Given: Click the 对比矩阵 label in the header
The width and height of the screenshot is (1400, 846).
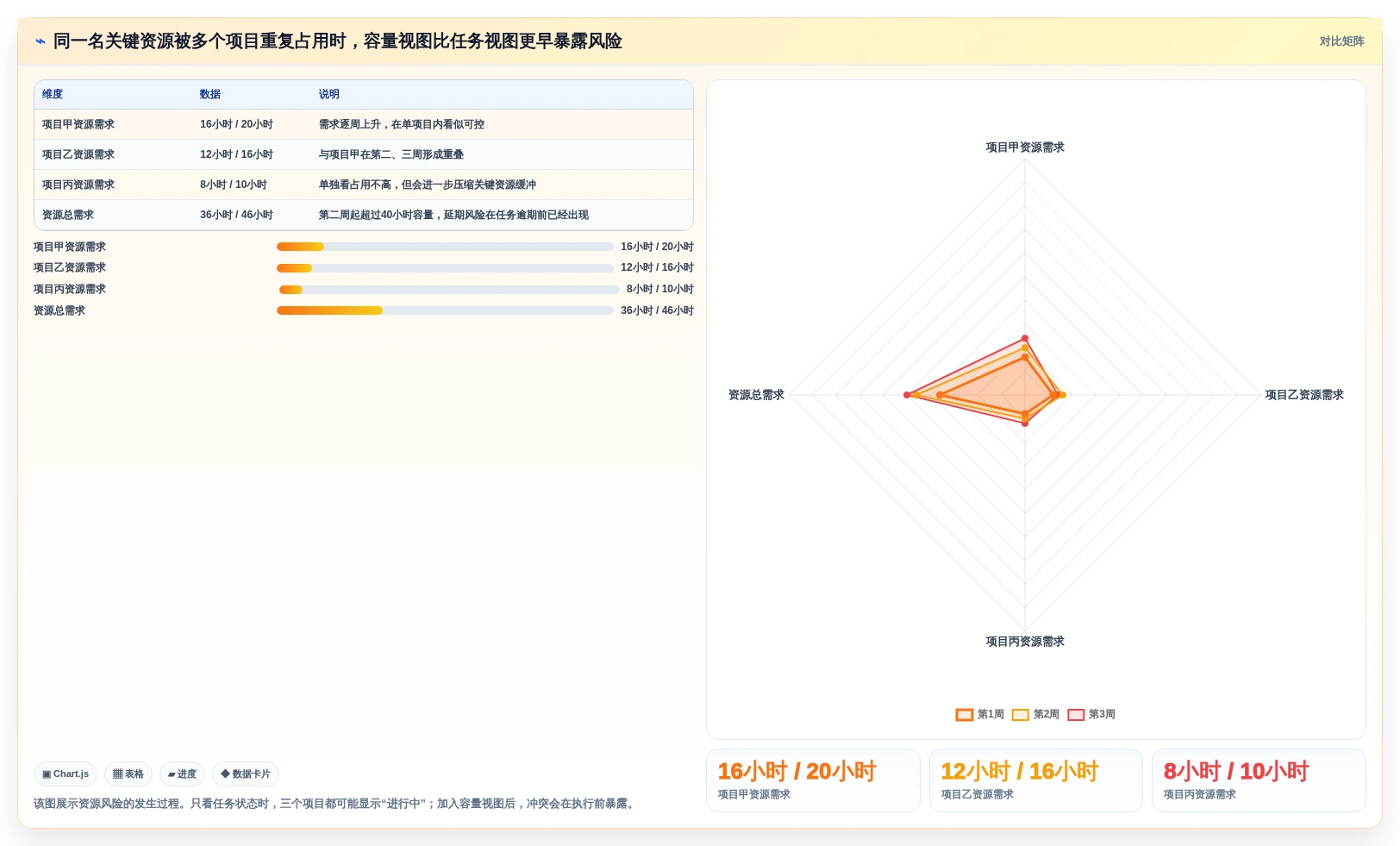Looking at the screenshot, I should click(1341, 41).
